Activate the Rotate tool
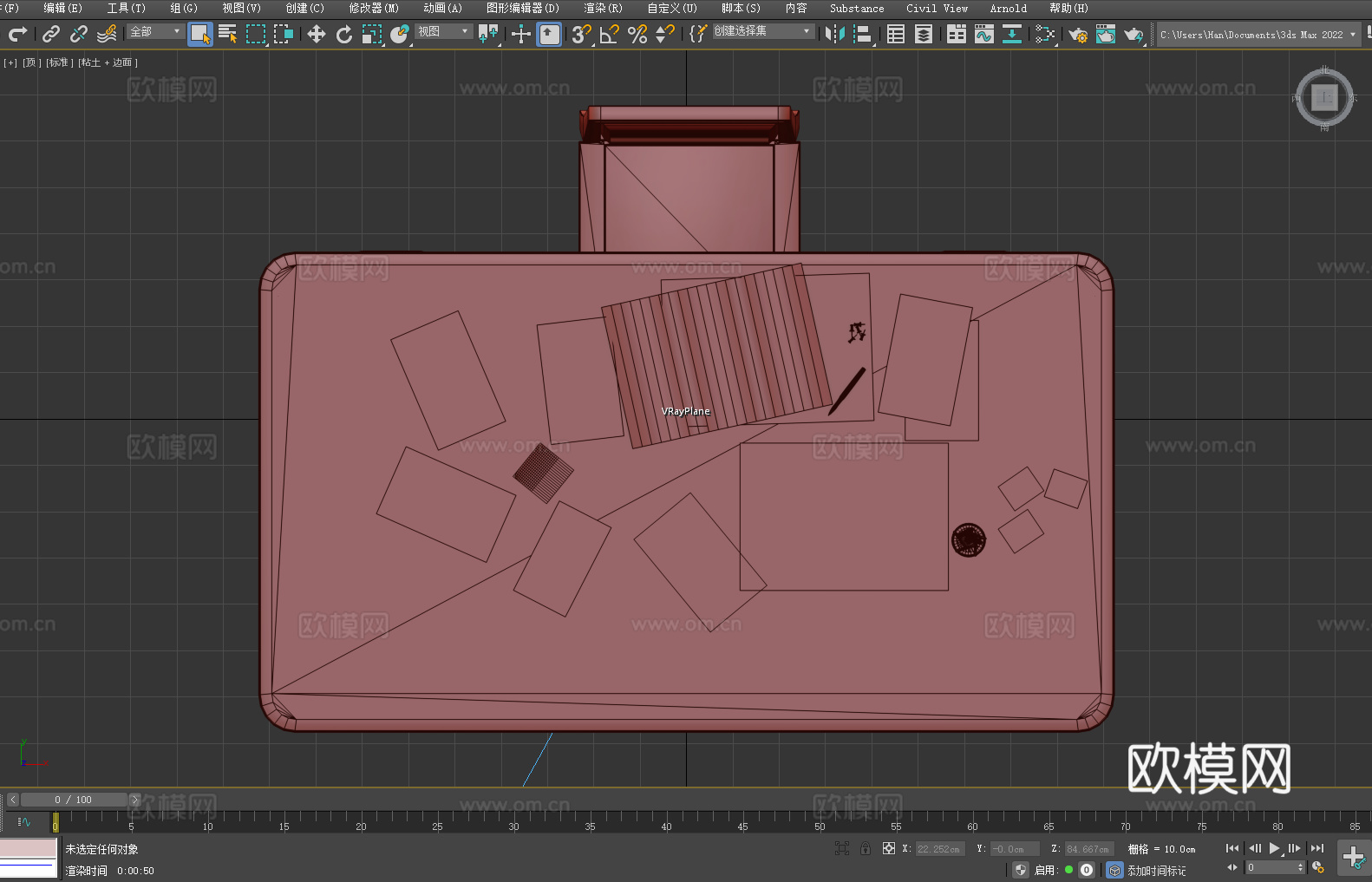1372x882 pixels. [x=344, y=34]
